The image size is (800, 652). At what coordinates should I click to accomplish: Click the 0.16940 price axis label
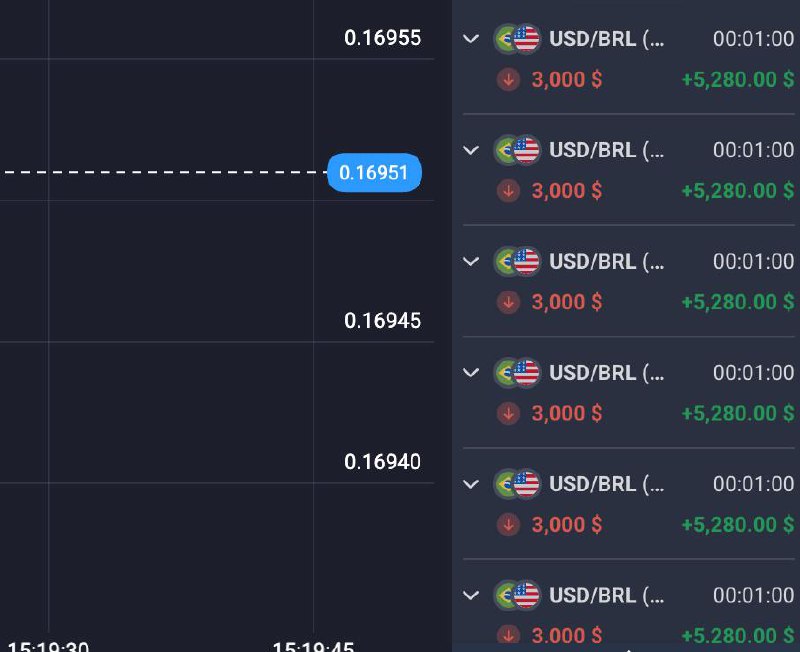(382, 461)
